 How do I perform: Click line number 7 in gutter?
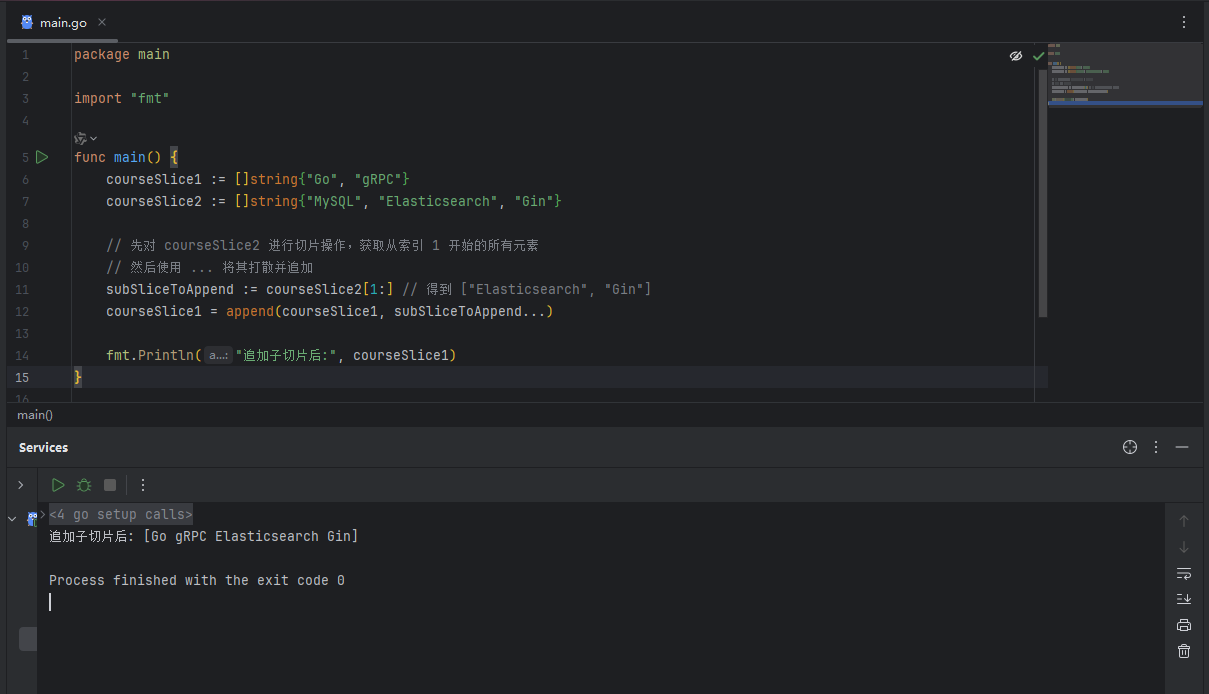pos(25,201)
